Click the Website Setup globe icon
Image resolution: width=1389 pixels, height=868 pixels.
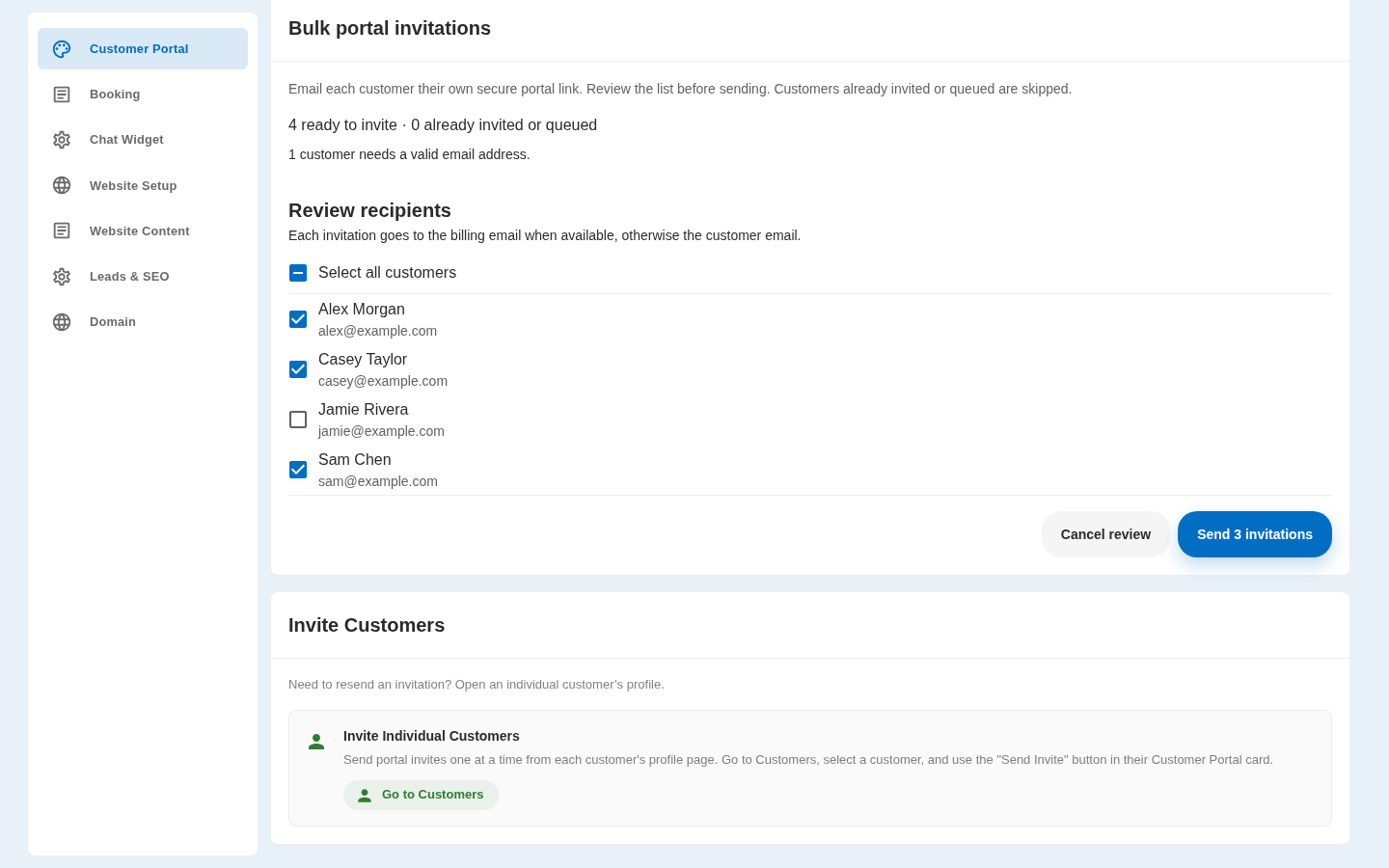[x=62, y=185]
